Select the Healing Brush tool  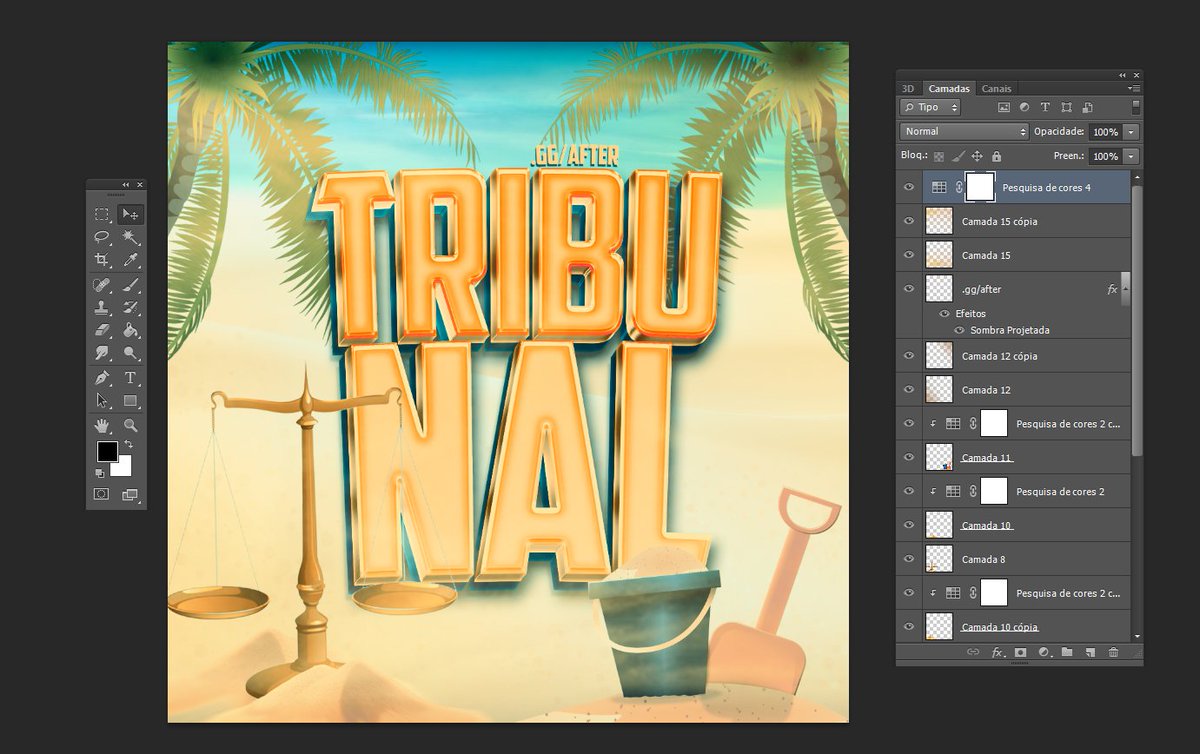pos(102,285)
